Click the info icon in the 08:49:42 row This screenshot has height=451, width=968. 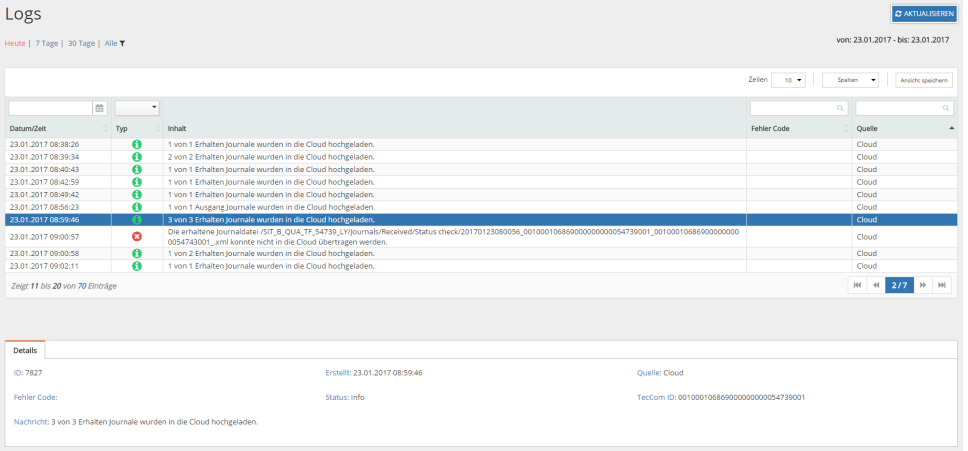click(137, 194)
